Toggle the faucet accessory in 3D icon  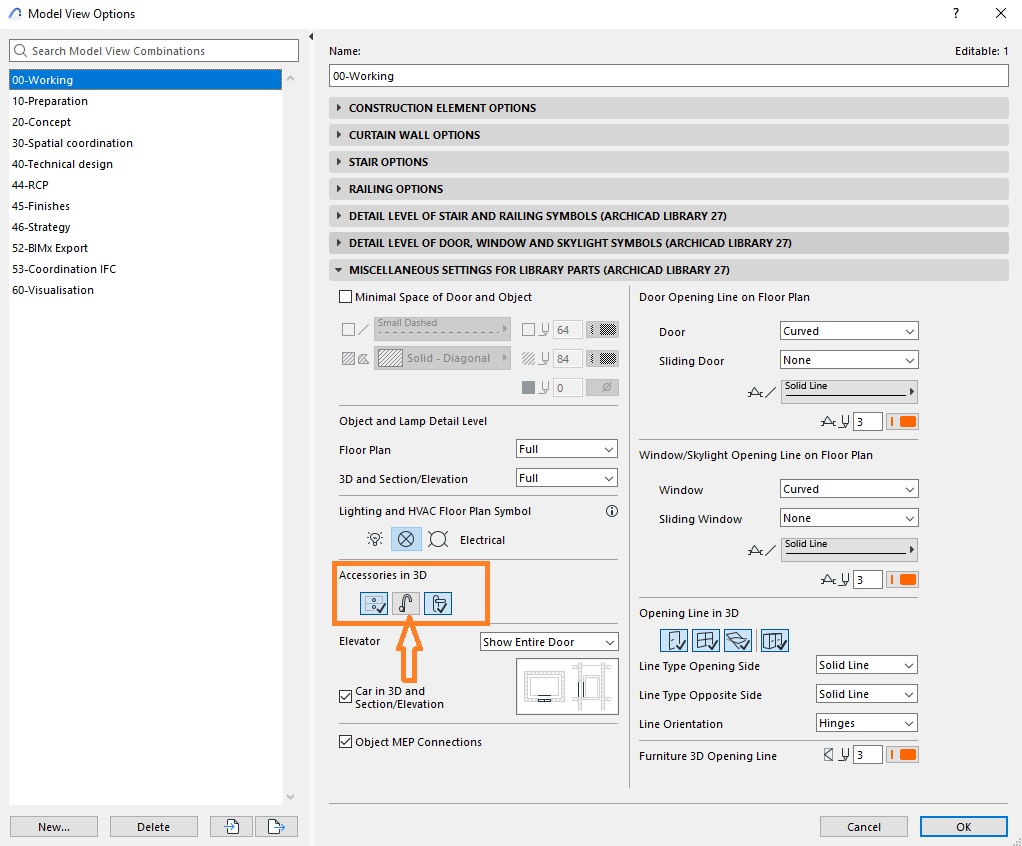click(x=405, y=604)
